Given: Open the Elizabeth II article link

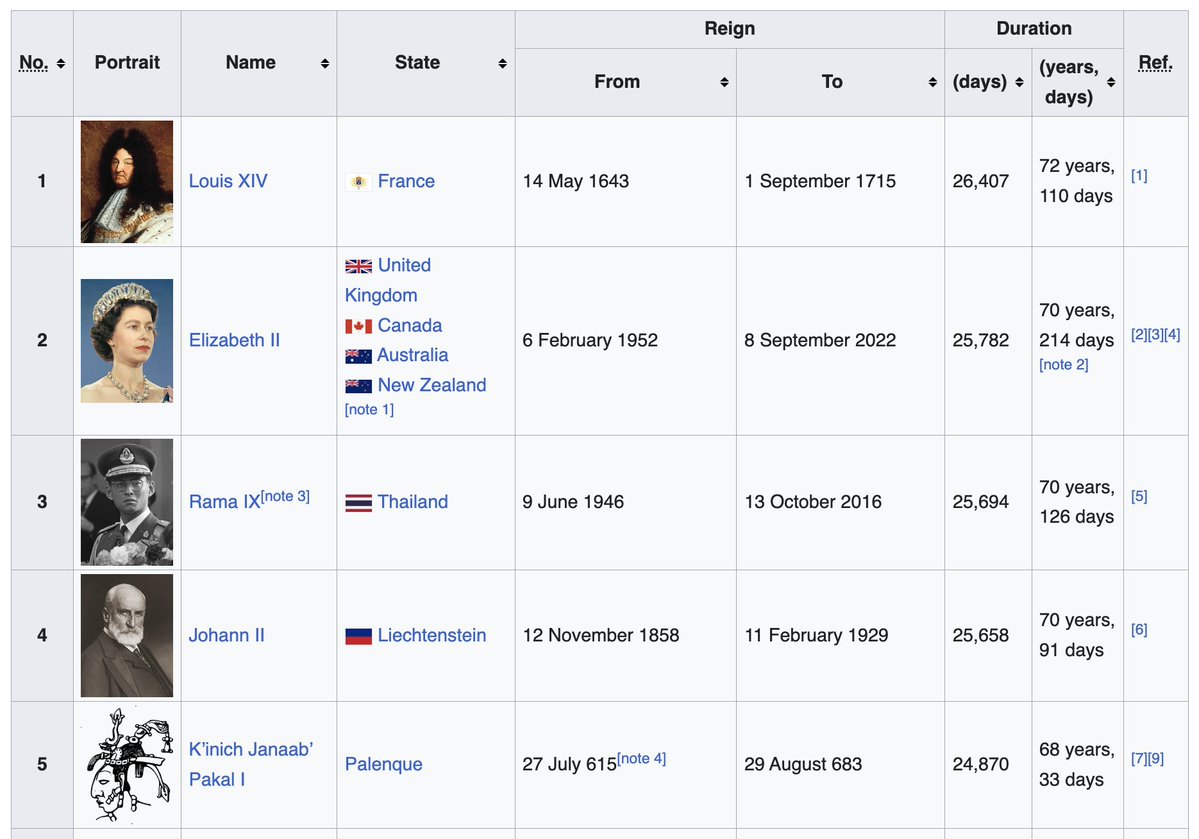Looking at the screenshot, I should (234, 340).
